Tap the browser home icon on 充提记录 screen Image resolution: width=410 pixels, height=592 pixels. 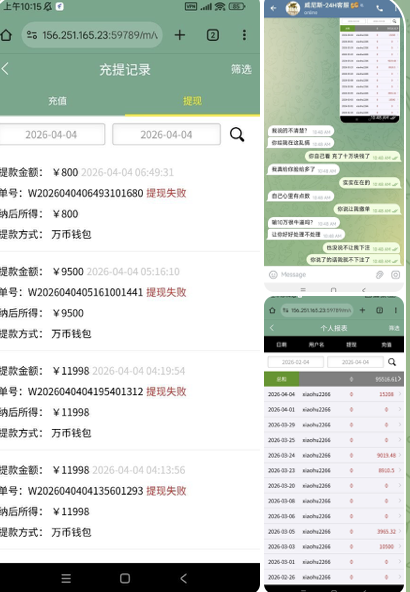[6, 35]
